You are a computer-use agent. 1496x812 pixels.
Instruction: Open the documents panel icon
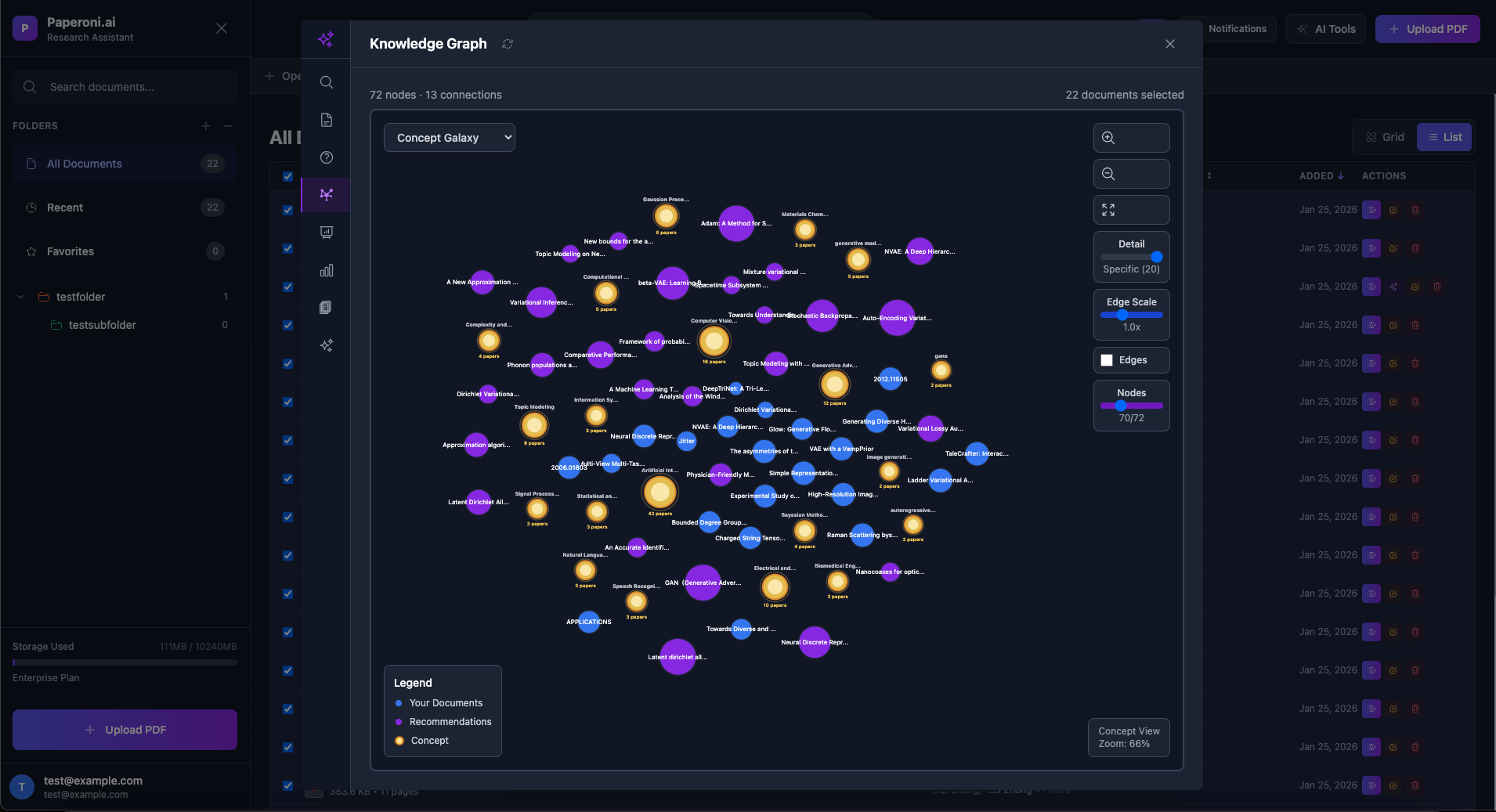coord(326,120)
